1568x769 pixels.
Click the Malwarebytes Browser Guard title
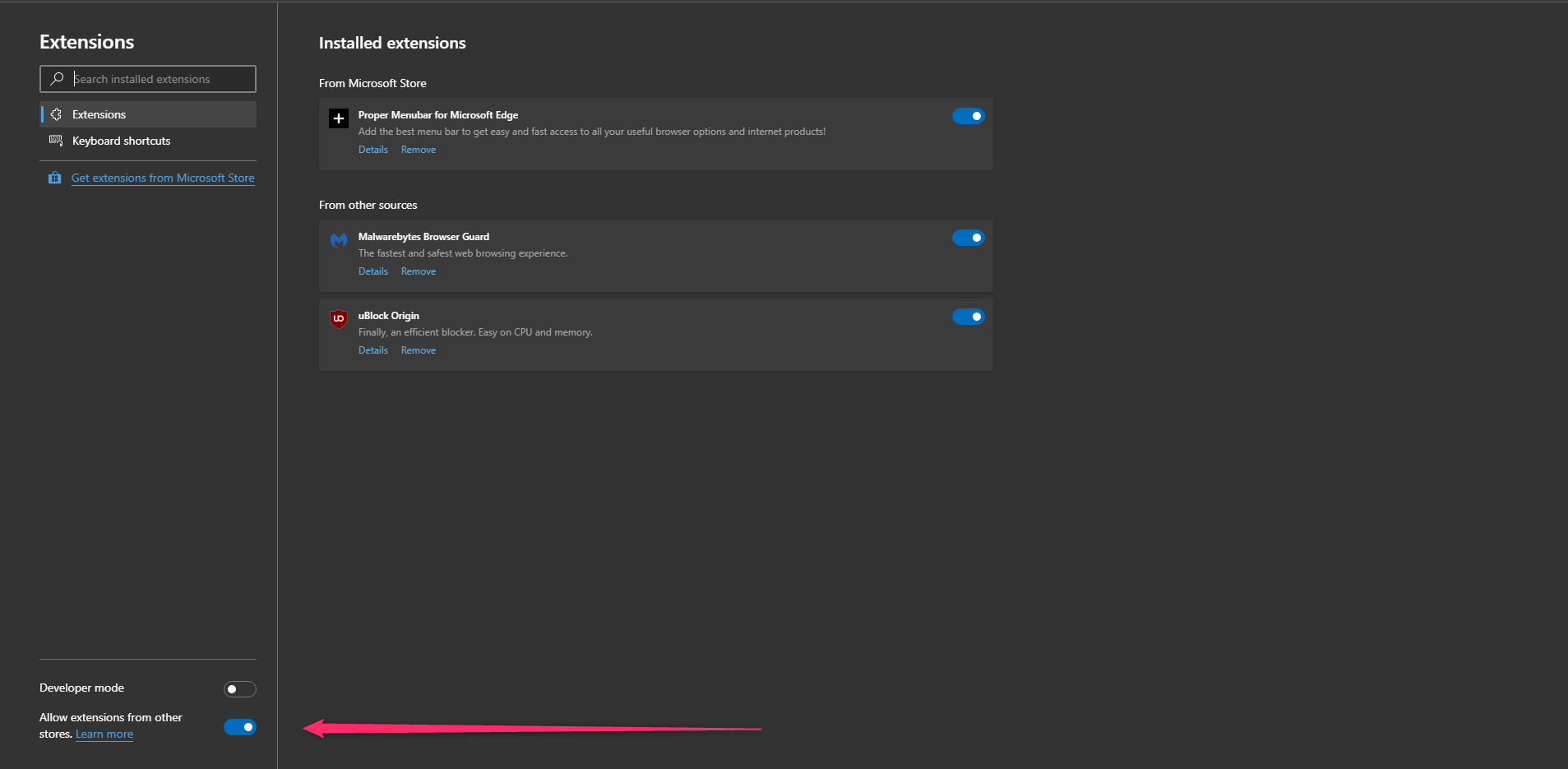[423, 237]
